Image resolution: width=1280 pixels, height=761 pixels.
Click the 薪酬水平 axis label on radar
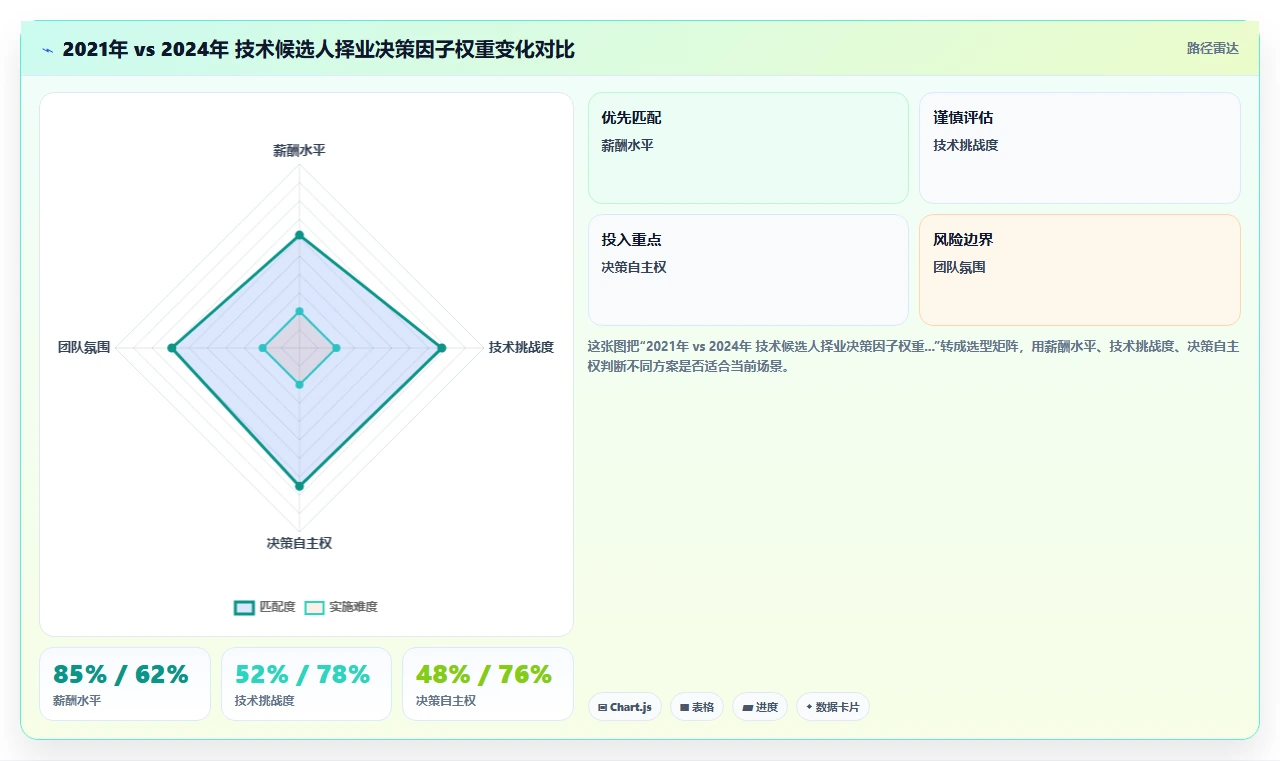(299, 151)
